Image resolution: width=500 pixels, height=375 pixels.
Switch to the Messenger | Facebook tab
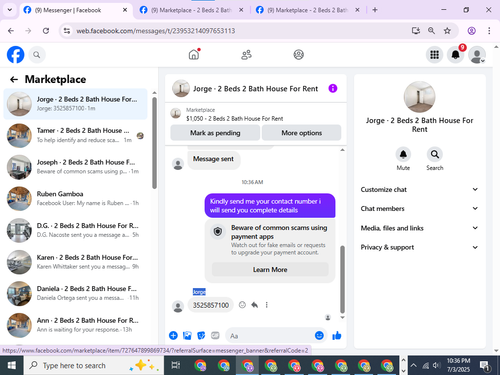point(75,10)
